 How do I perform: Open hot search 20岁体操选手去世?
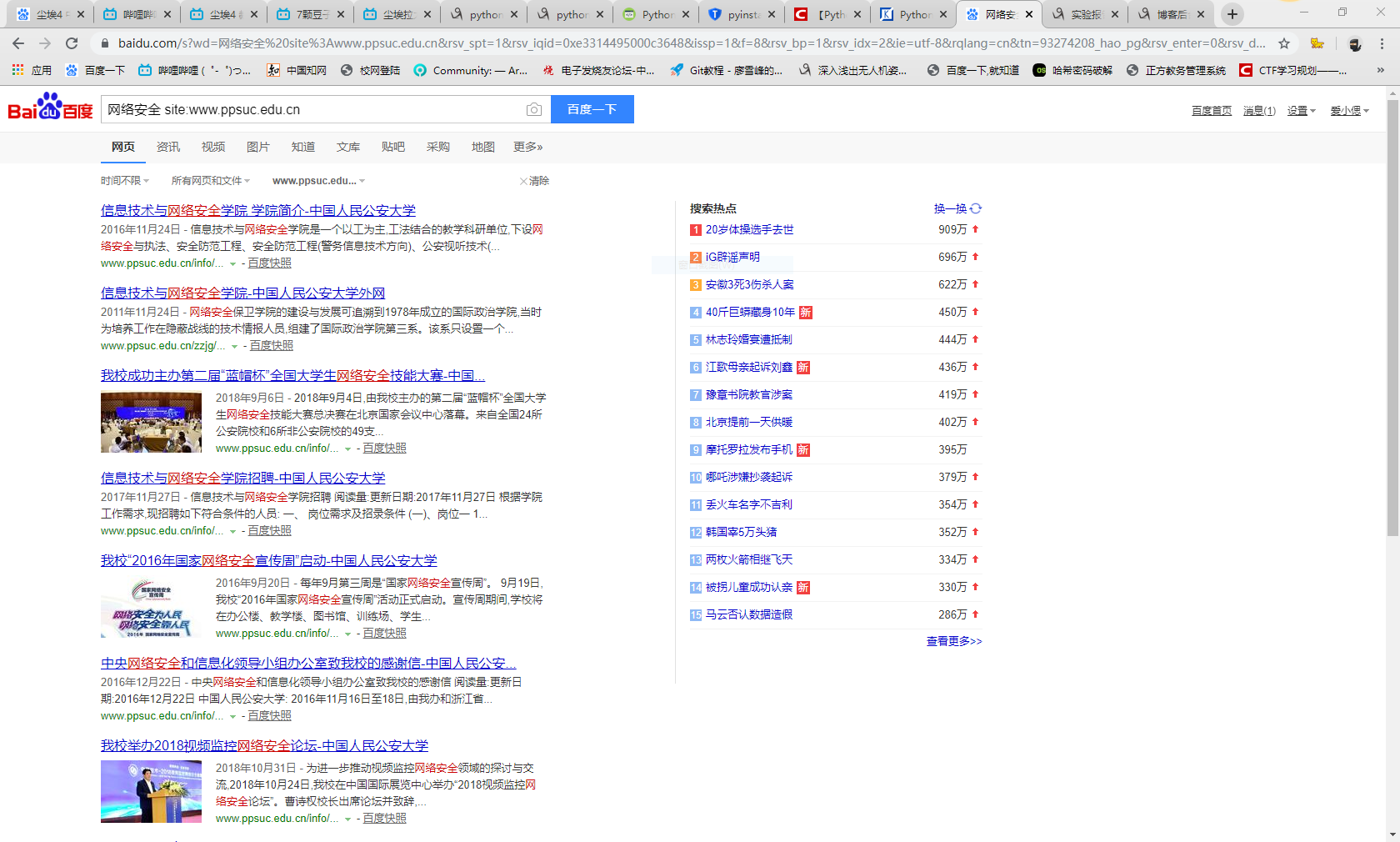pos(749,229)
